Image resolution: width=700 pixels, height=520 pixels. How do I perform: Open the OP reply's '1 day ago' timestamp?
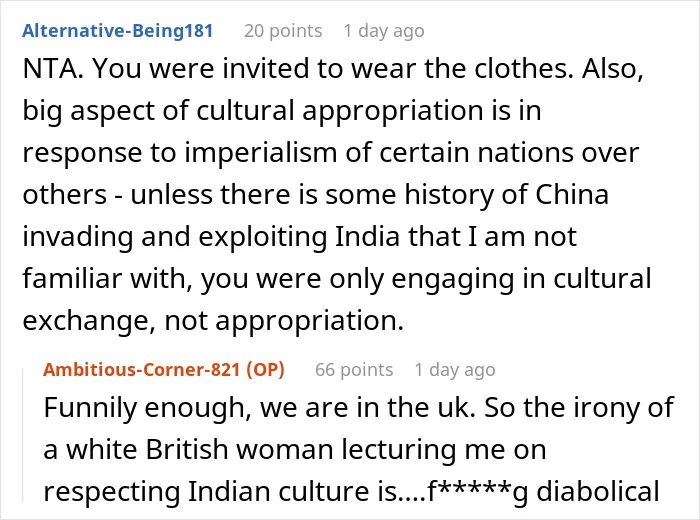(x=455, y=370)
